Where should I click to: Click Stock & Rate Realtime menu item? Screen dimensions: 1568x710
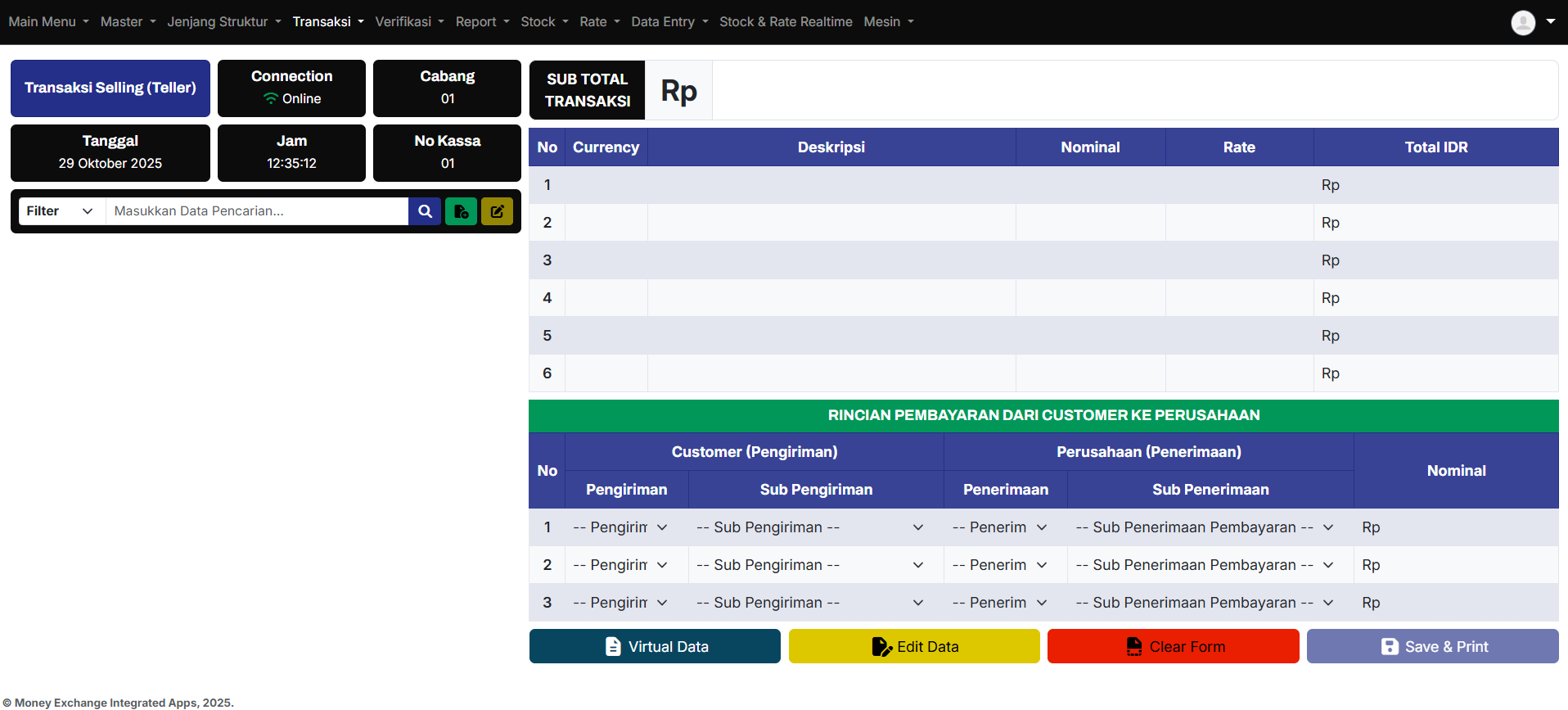click(x=786, y=22)
